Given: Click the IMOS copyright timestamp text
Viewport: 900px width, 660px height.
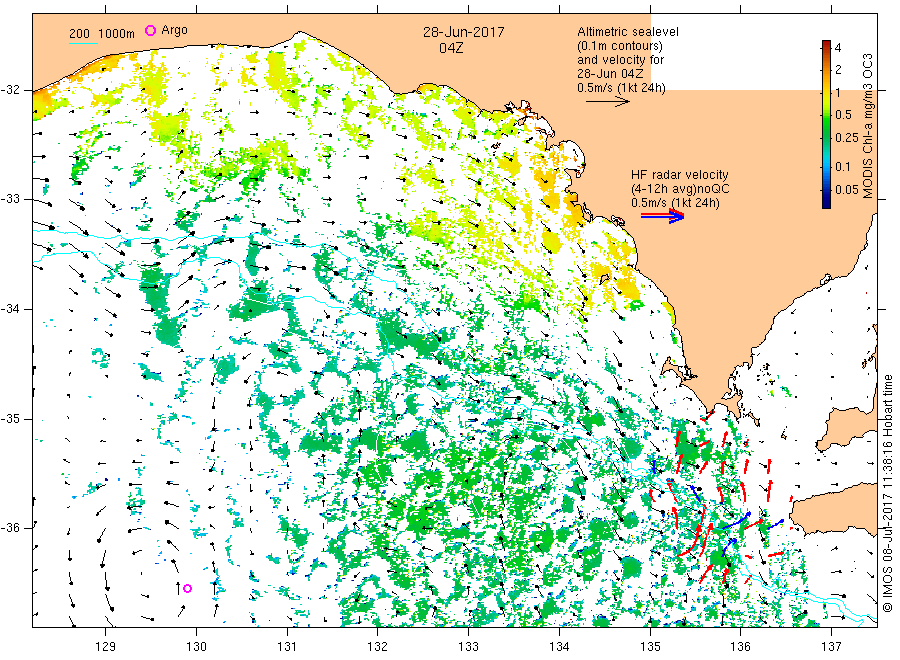Looking at the screenshot, I should (x=887, y=493).
